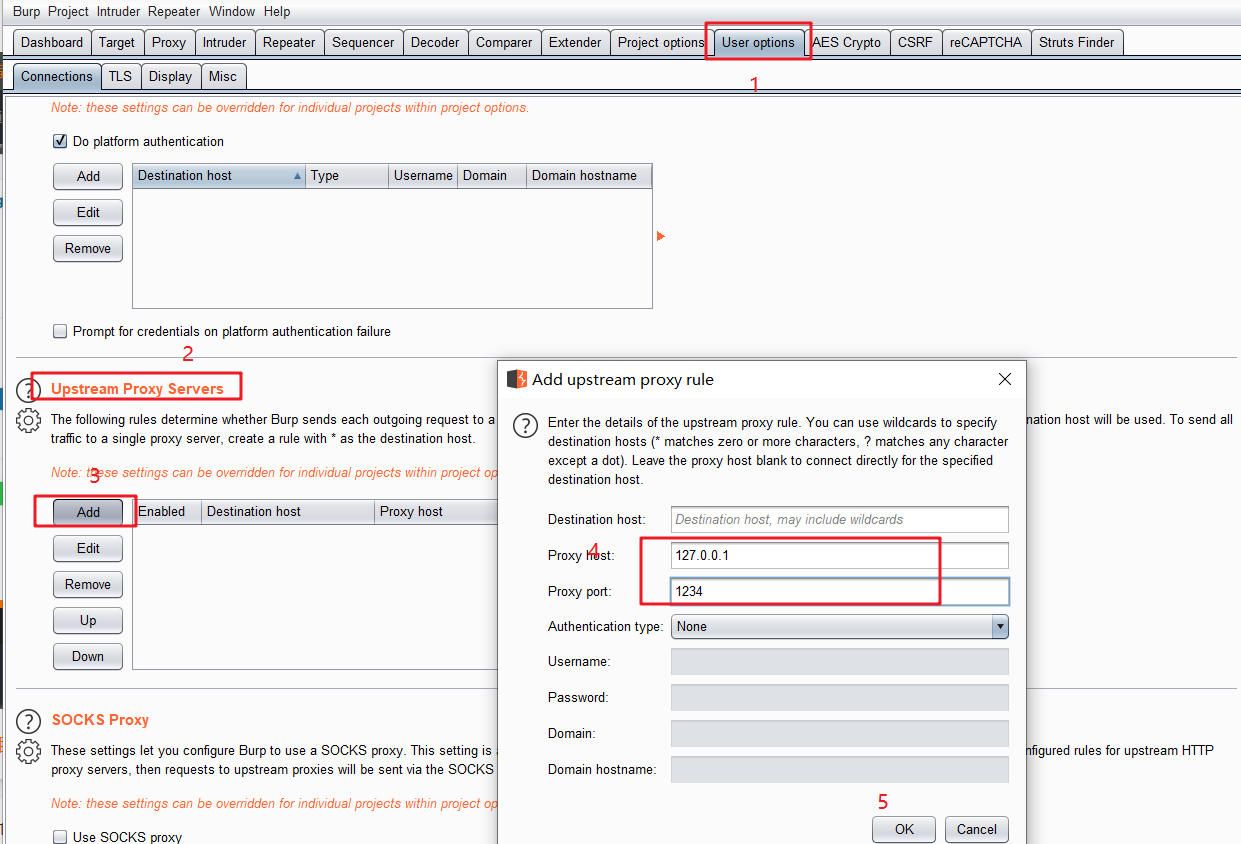Click the Proxy port field
Screen dimensions: 1241x844
point(839,591)
